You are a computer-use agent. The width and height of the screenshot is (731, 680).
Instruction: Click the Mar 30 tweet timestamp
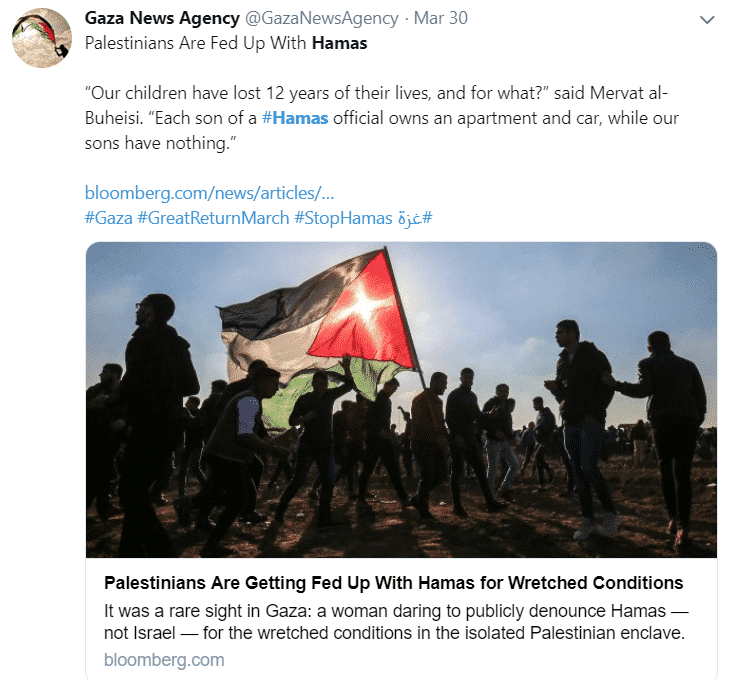(441, 18)
